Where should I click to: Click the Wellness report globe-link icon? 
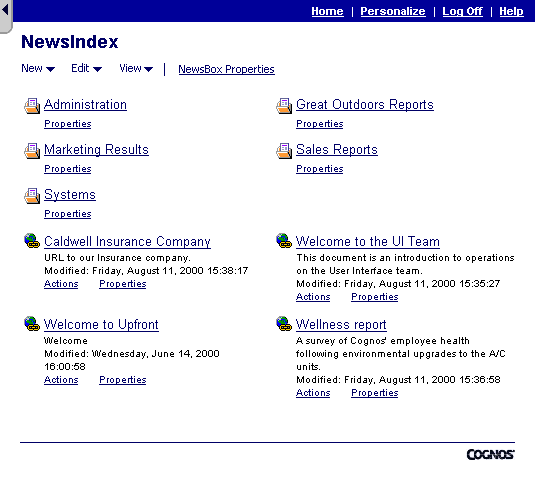pos(284,323)
